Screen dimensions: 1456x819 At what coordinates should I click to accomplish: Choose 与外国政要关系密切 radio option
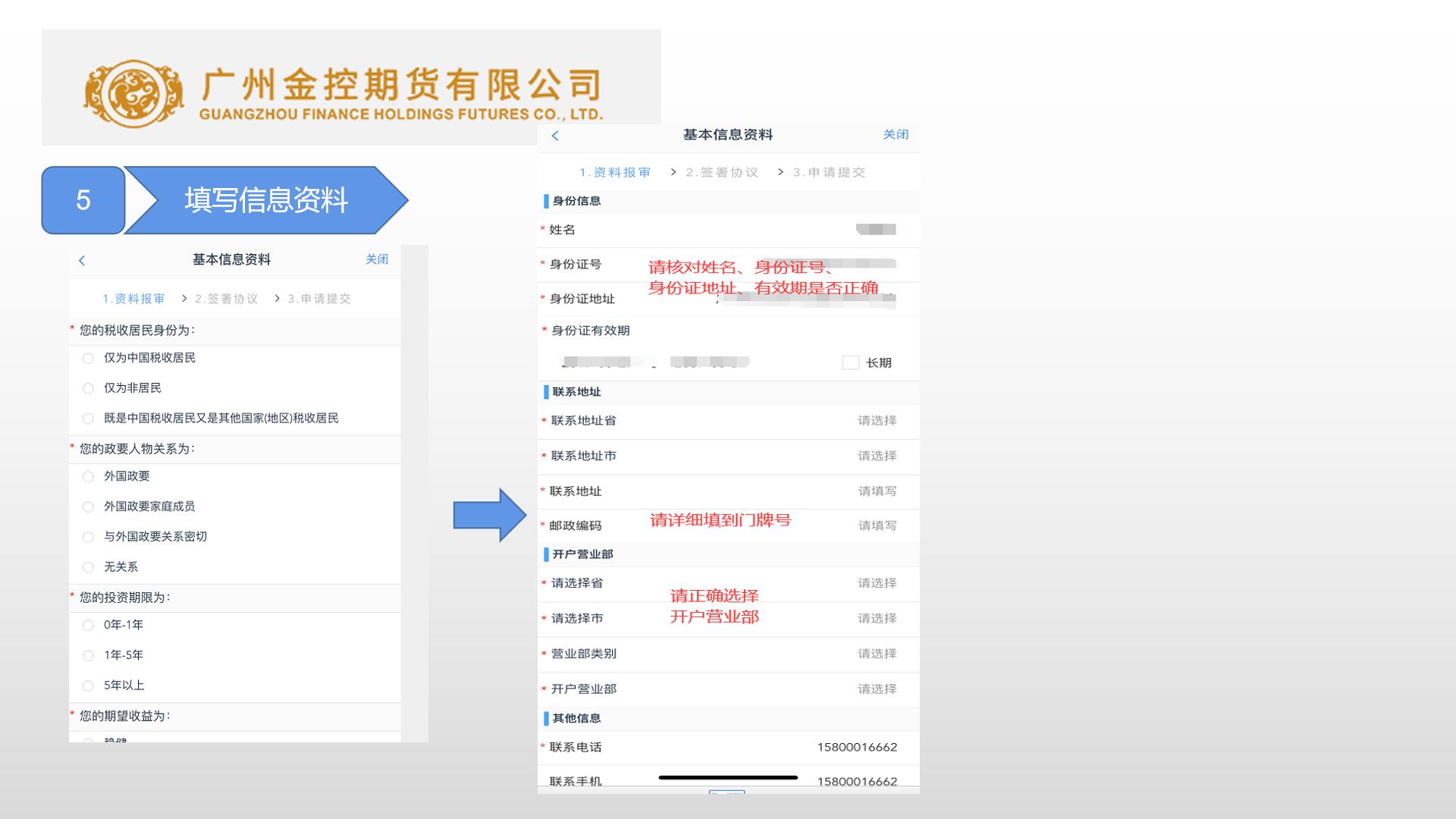click(x=88, y=537)
